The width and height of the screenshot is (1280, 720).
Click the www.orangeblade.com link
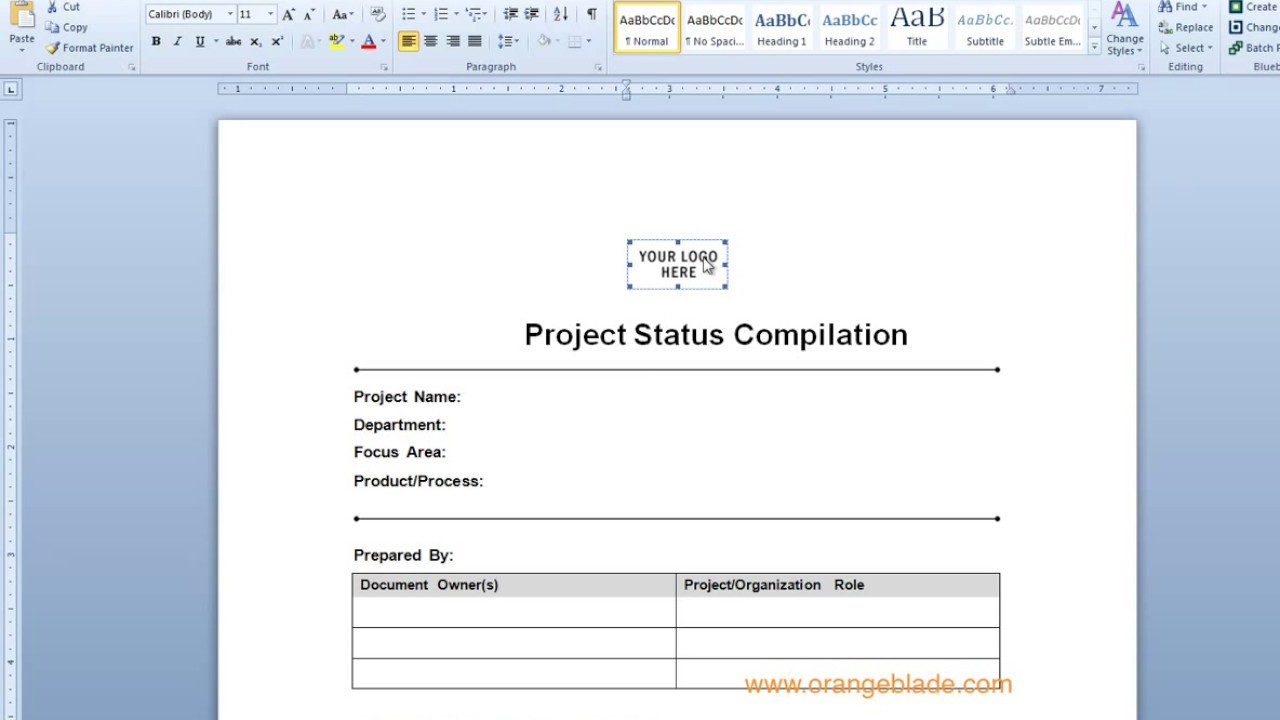[x=878, y=684]
